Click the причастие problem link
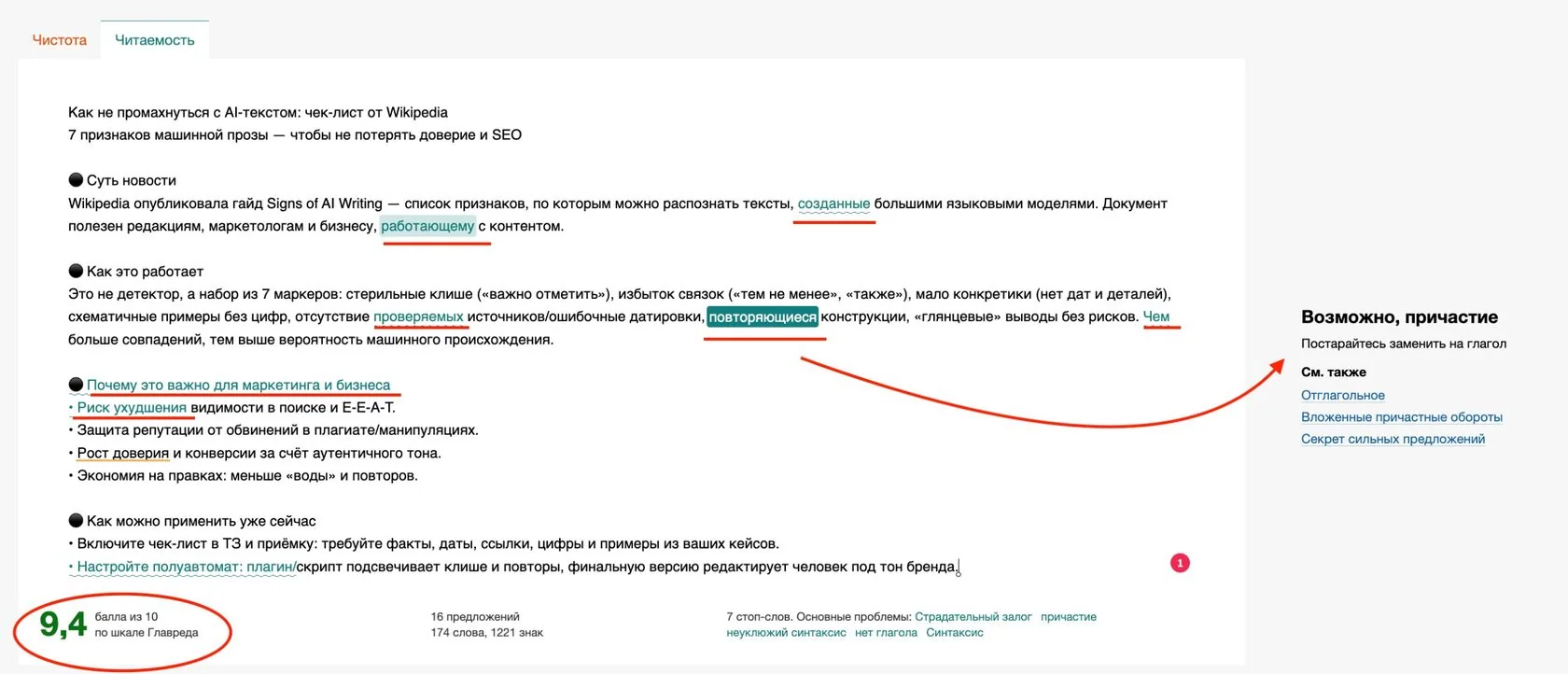 1069,617
